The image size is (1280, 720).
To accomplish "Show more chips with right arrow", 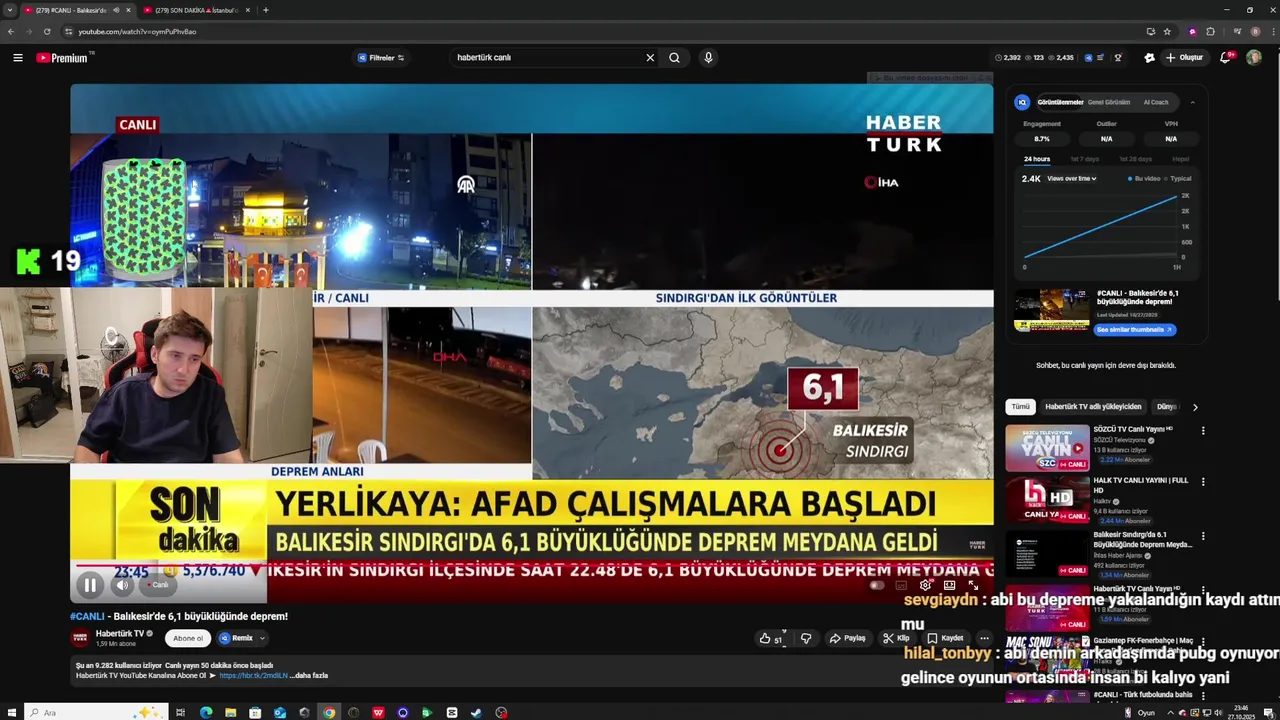I will [x=1194, y=407].
